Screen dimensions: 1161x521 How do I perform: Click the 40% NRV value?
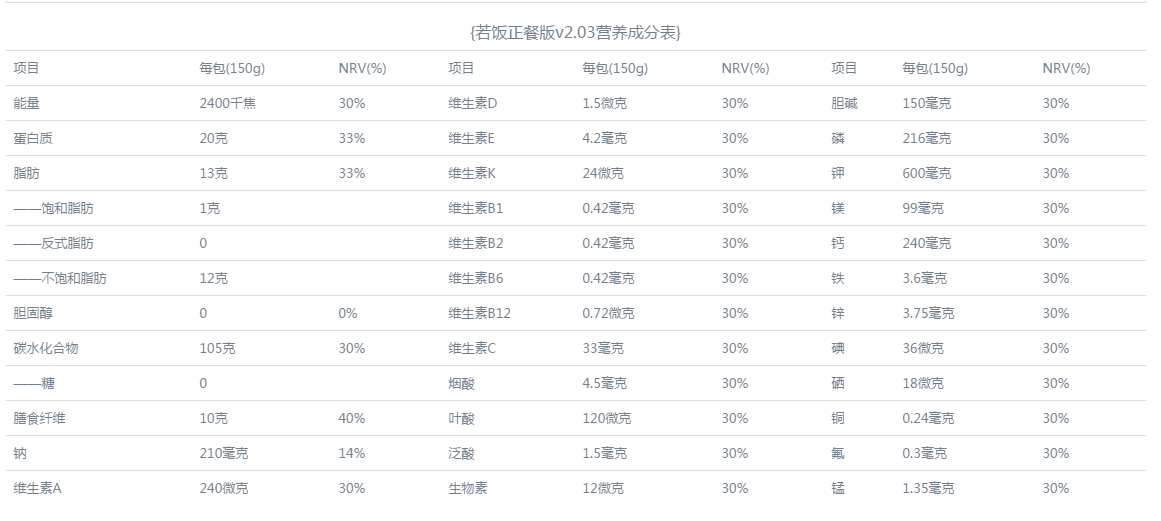coord(352,418)
